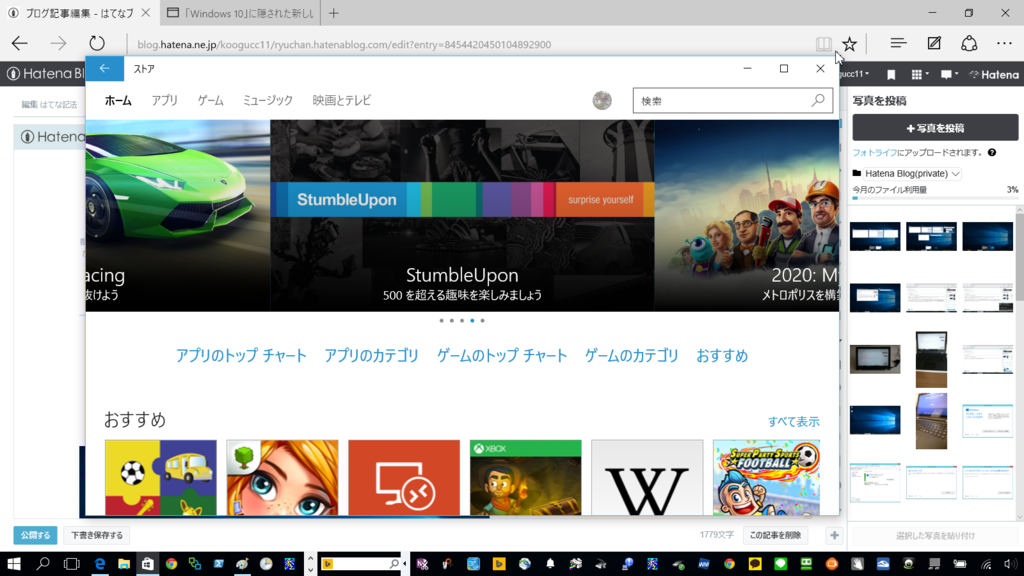
Task: Add the page to favorites with star icon
Action: tap(849, 43)
